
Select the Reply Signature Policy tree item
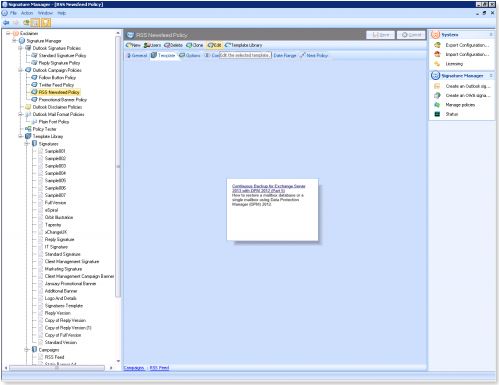pos(59,63)
